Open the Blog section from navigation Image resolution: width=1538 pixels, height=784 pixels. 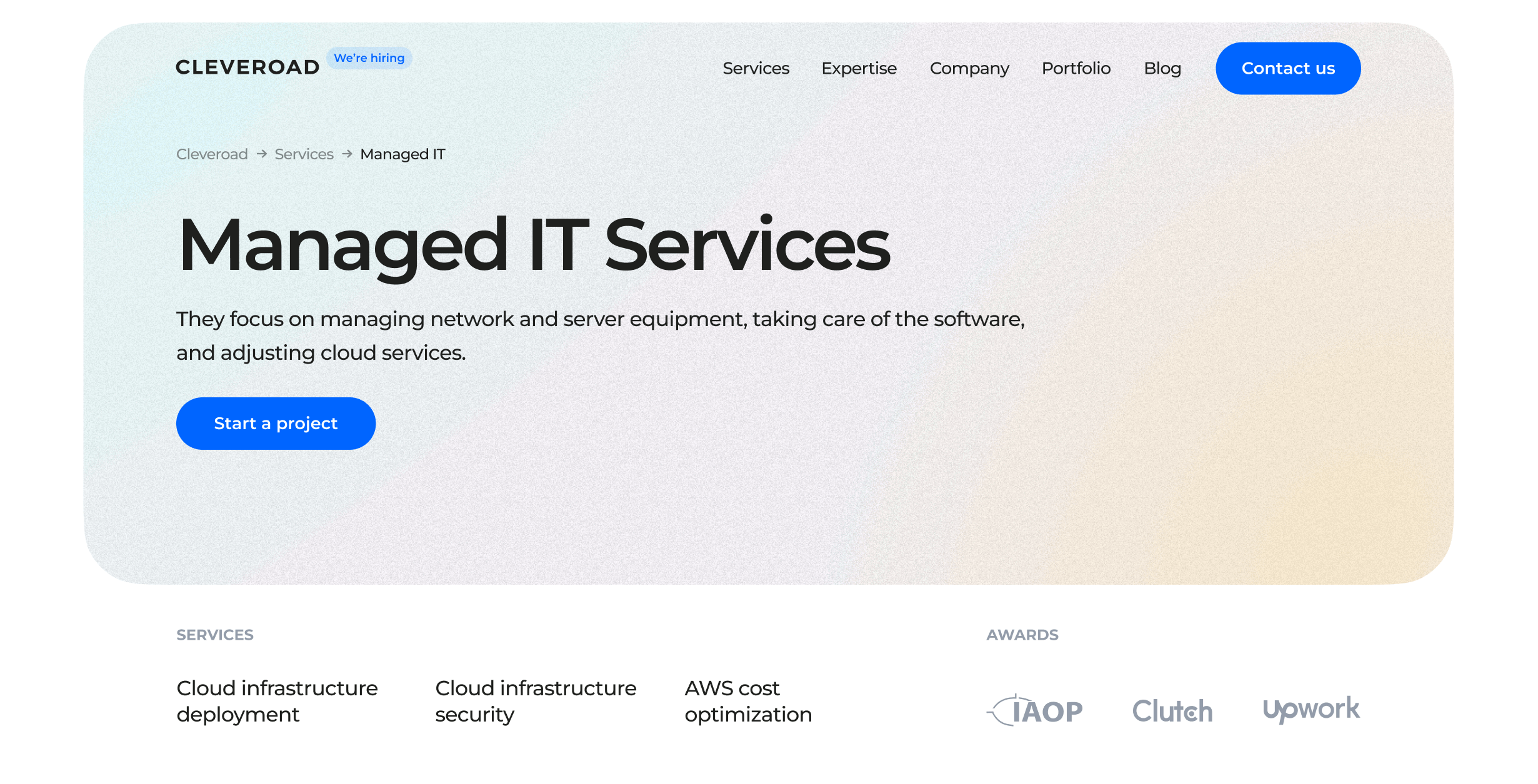[1162, 68]
